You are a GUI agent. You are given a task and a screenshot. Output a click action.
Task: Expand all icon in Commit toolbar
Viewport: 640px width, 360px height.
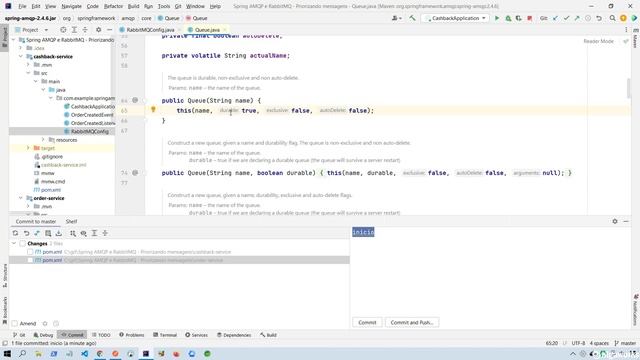point(94,233)
